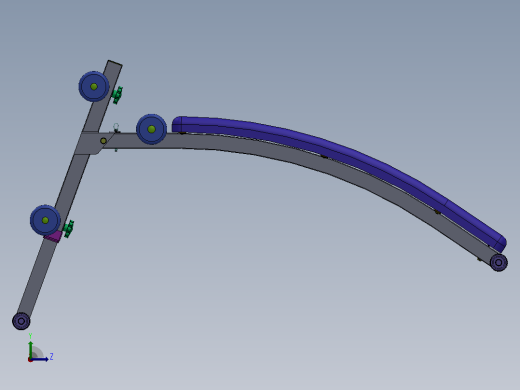Select the blue roller beside the bench pad

click(x=151, y=129)
